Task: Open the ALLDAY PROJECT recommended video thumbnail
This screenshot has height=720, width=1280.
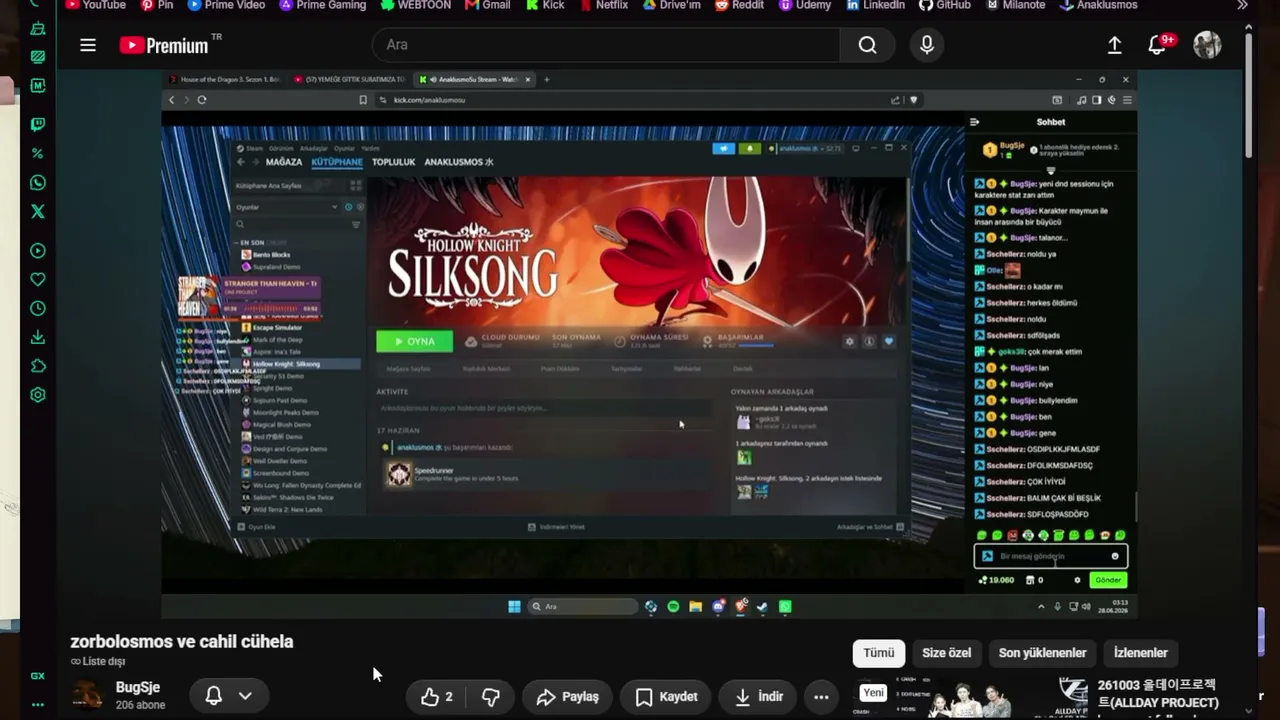Action: click(x=969, y=698)
